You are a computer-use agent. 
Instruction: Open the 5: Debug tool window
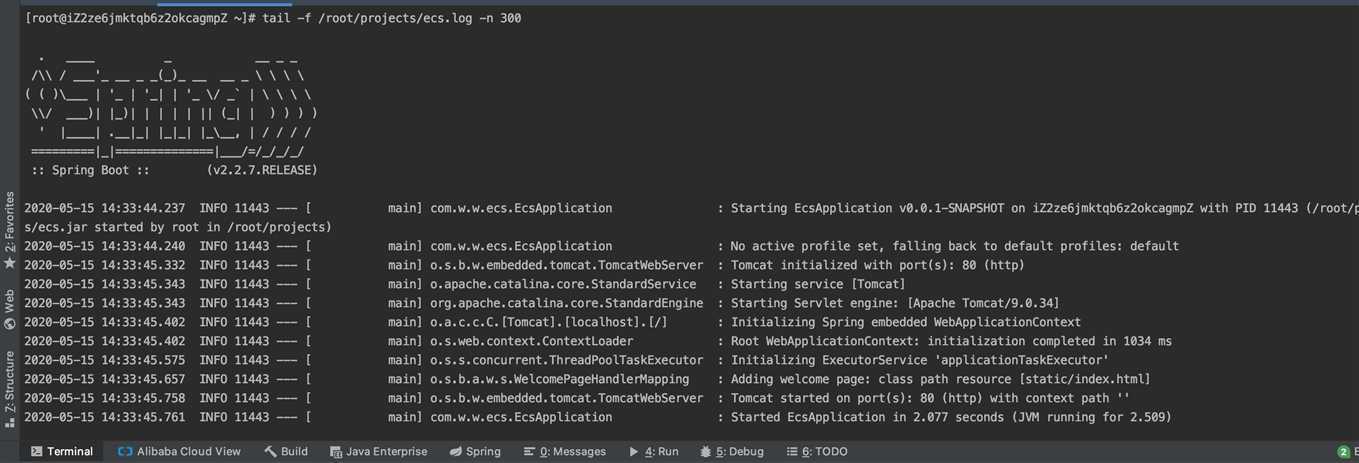point(732,451)
